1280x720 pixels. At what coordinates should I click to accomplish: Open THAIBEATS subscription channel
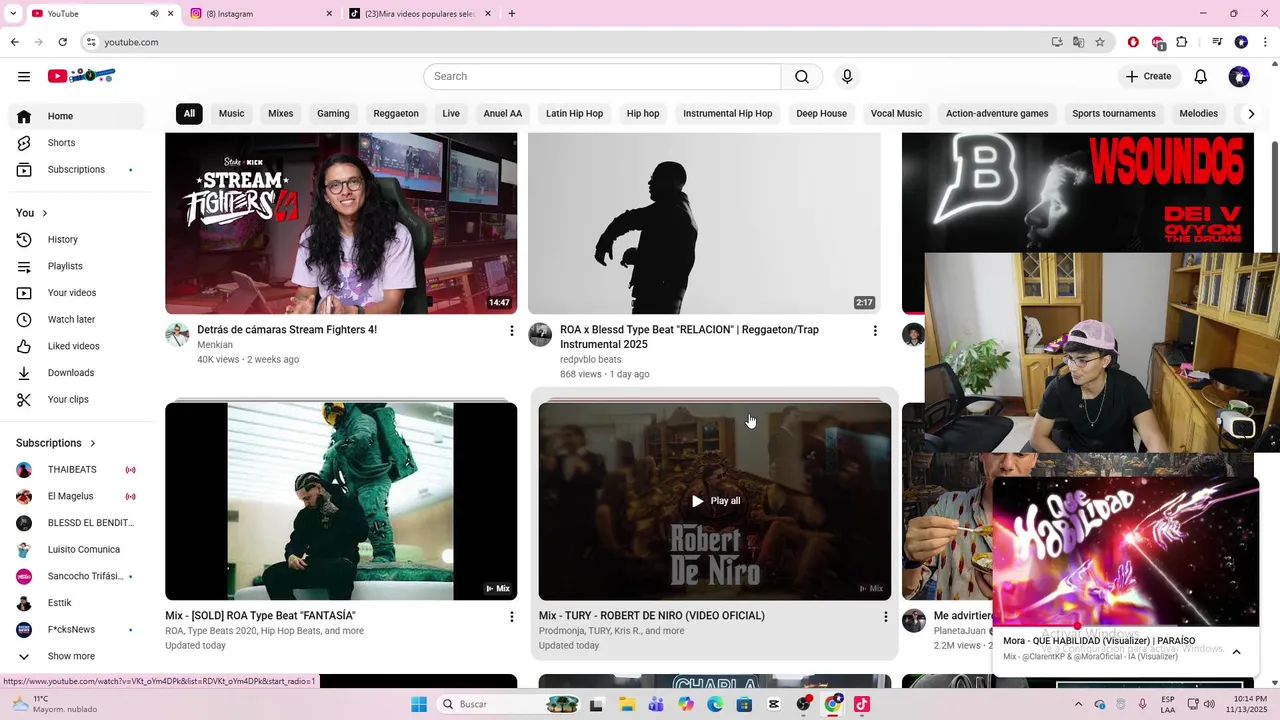point(76,470)
